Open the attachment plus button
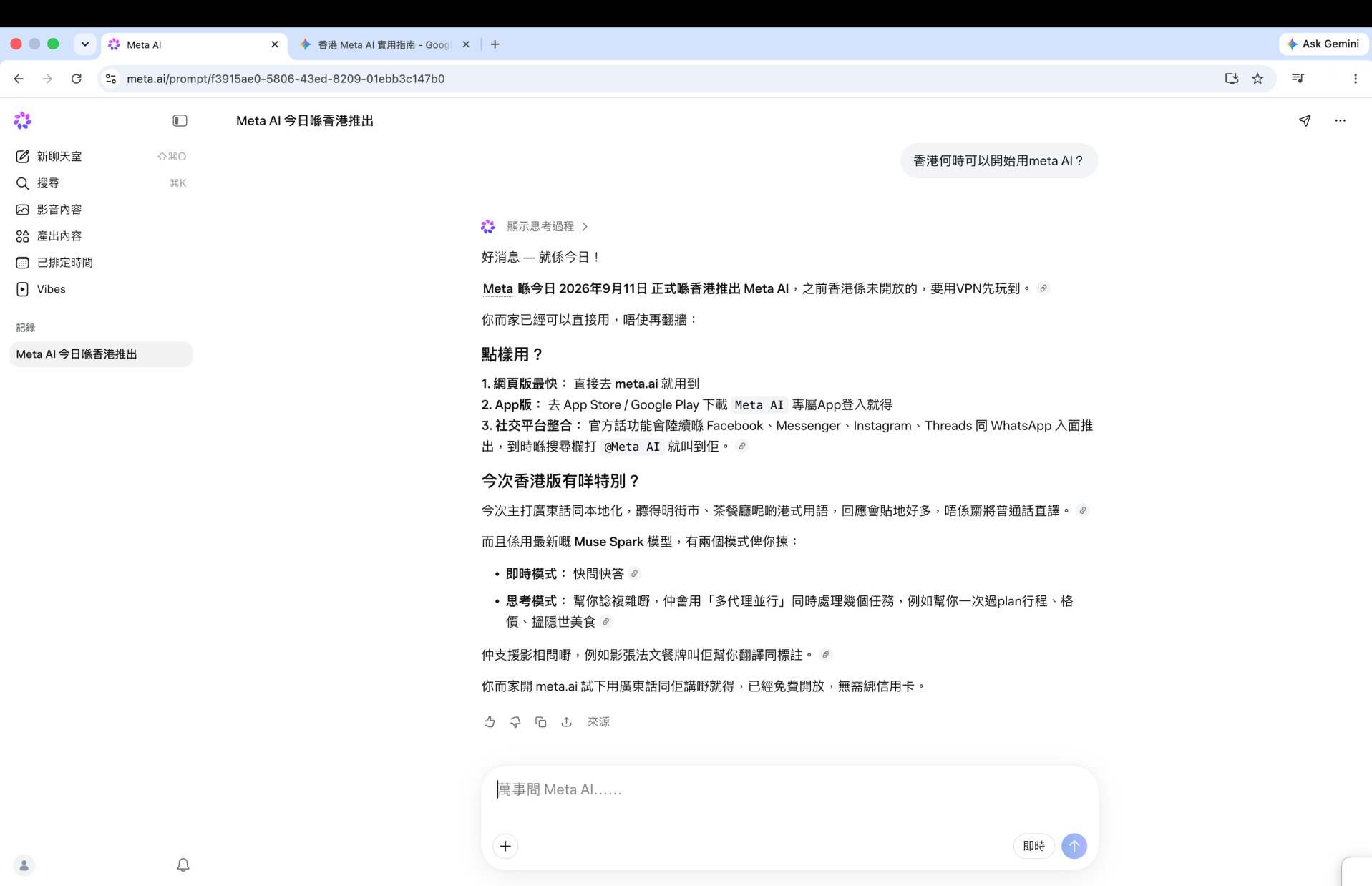The height and width of the screenshot is (886, 1372). click(505, 846)
